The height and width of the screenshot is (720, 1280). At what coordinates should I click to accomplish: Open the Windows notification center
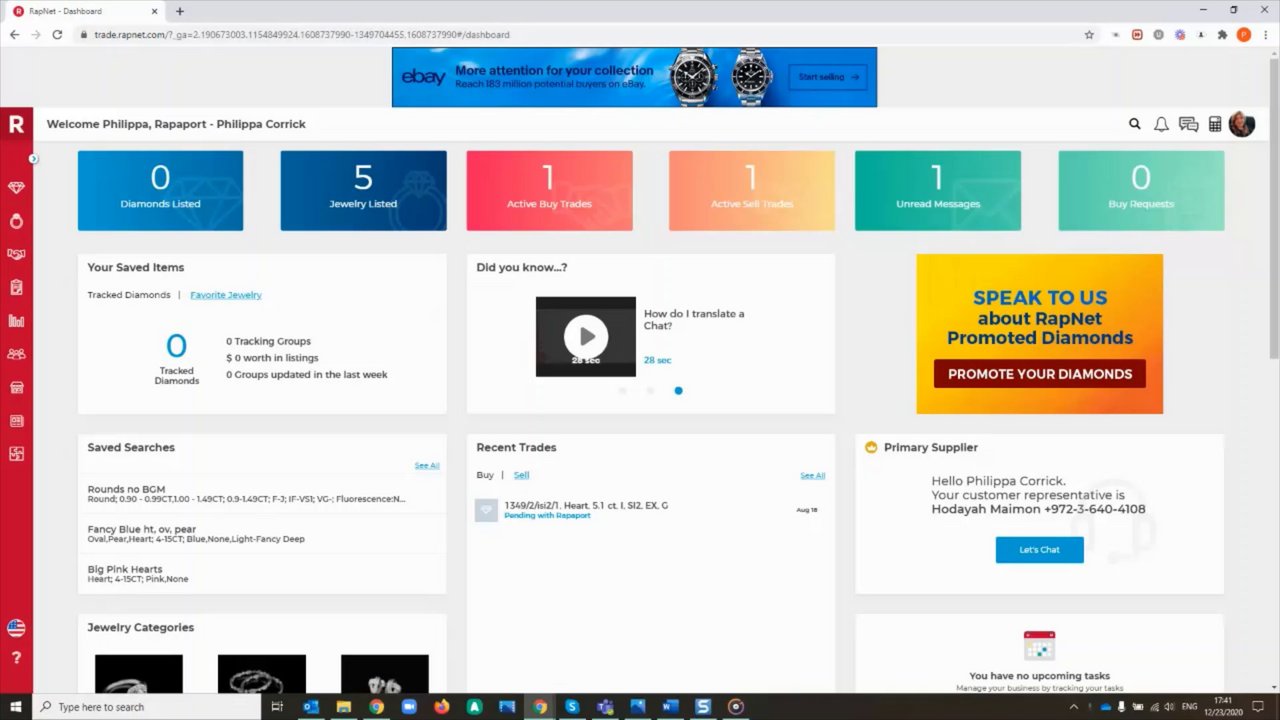point(1259,707)
